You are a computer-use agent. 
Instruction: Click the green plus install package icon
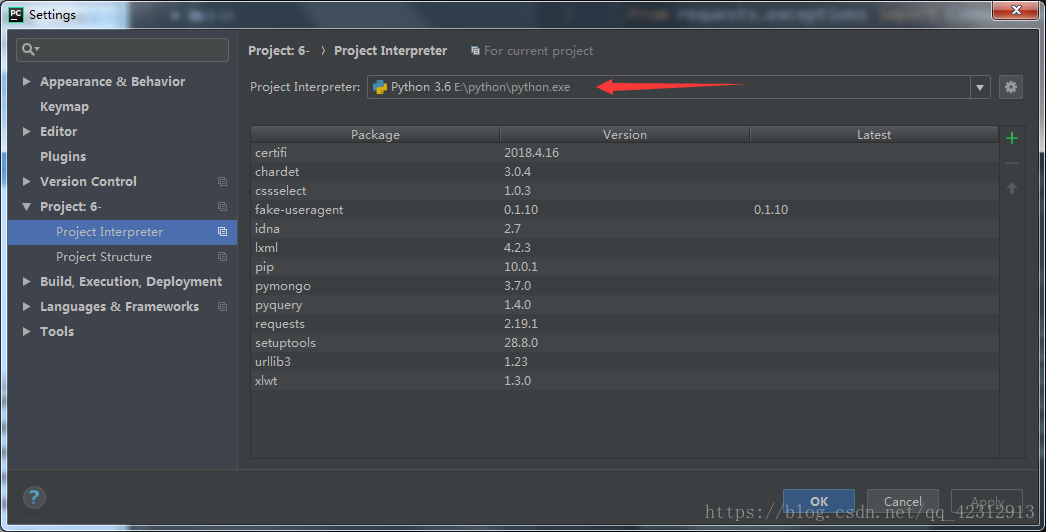click(1011, 138)
